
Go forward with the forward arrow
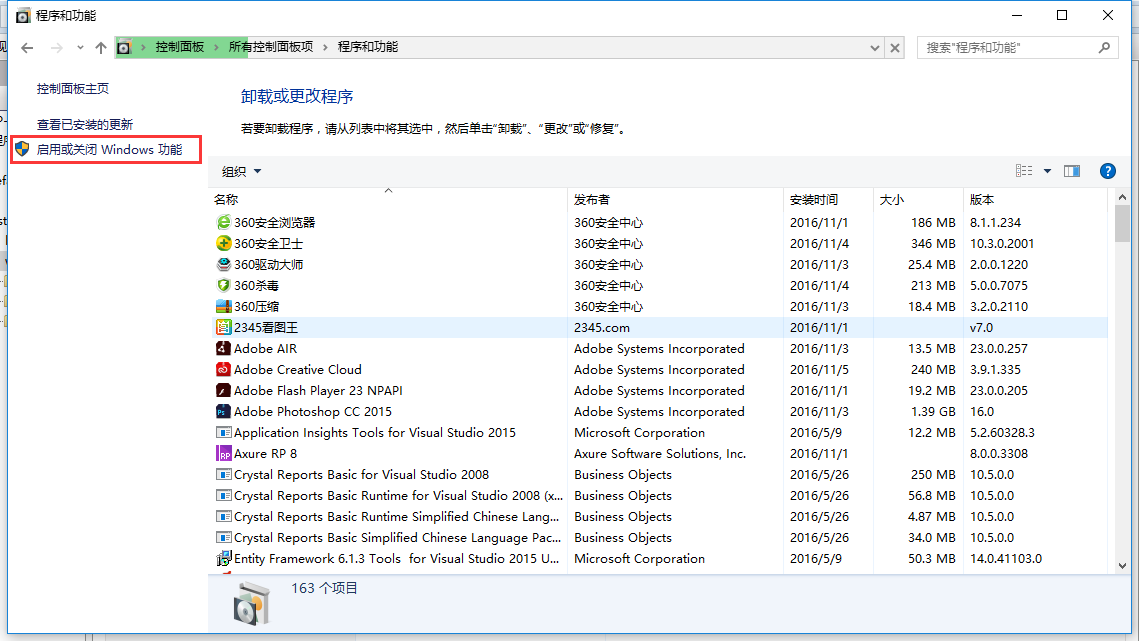coord(56,48)
